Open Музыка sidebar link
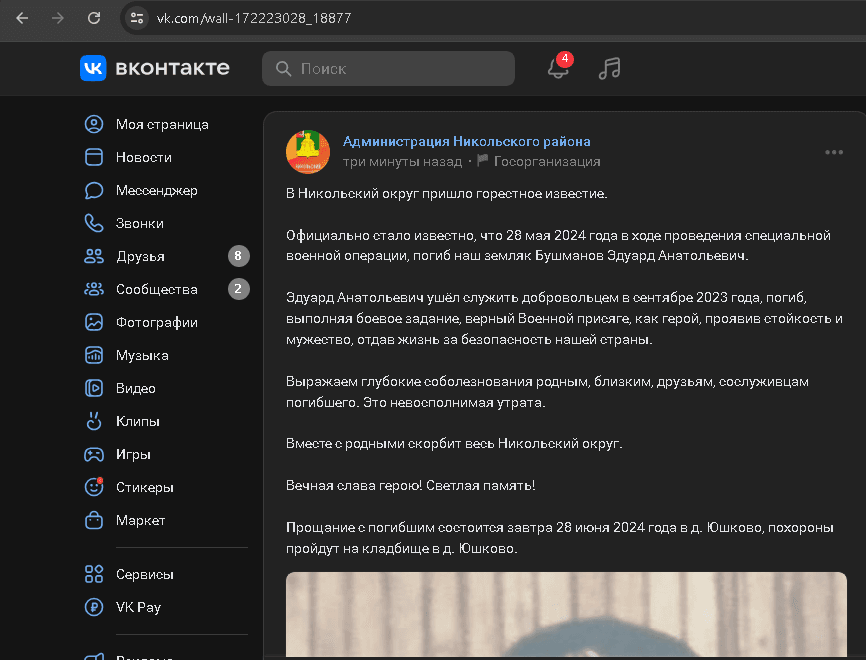 coord(142,355)
